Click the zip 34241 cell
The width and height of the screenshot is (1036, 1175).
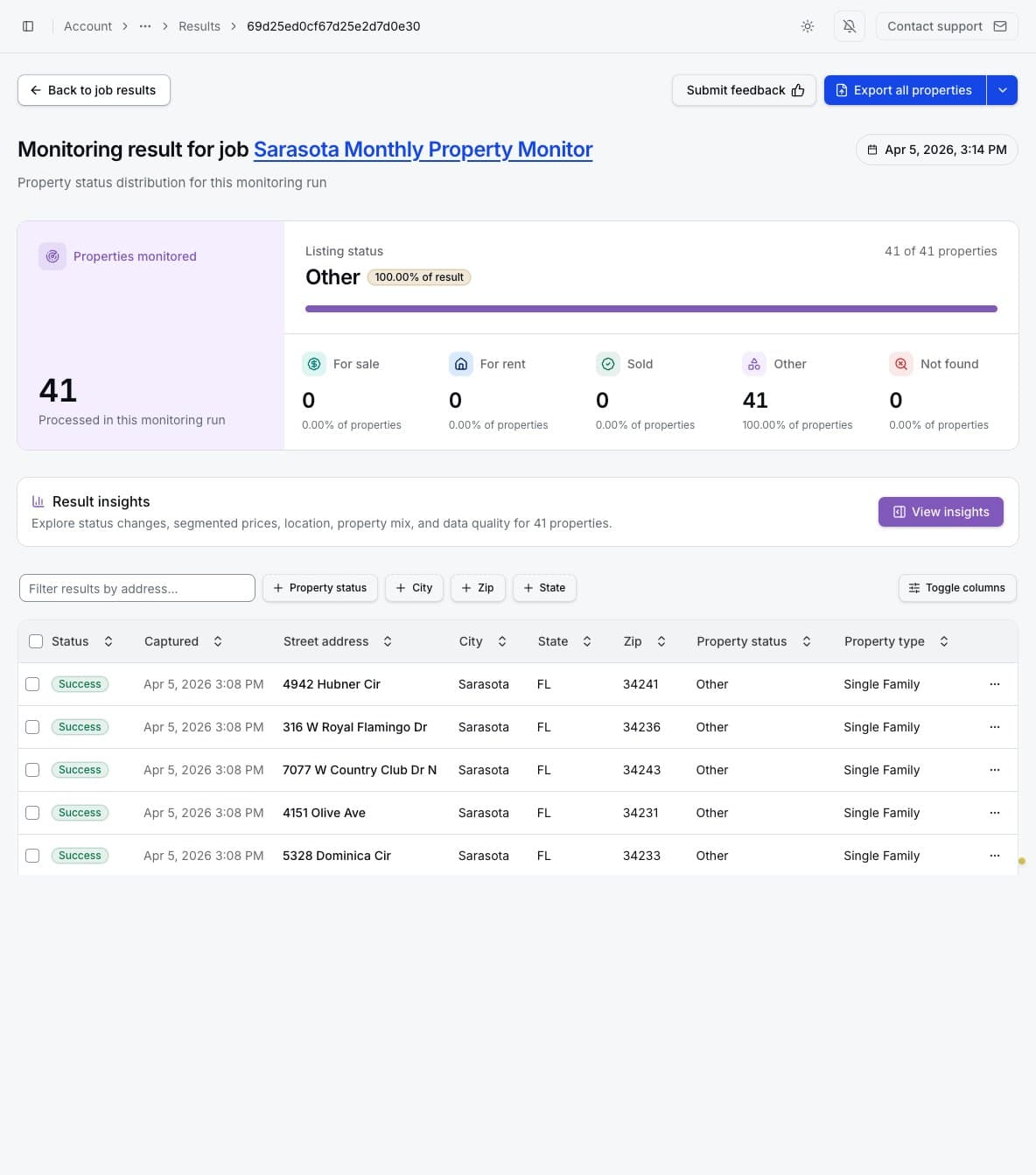(x=640, y=684)
